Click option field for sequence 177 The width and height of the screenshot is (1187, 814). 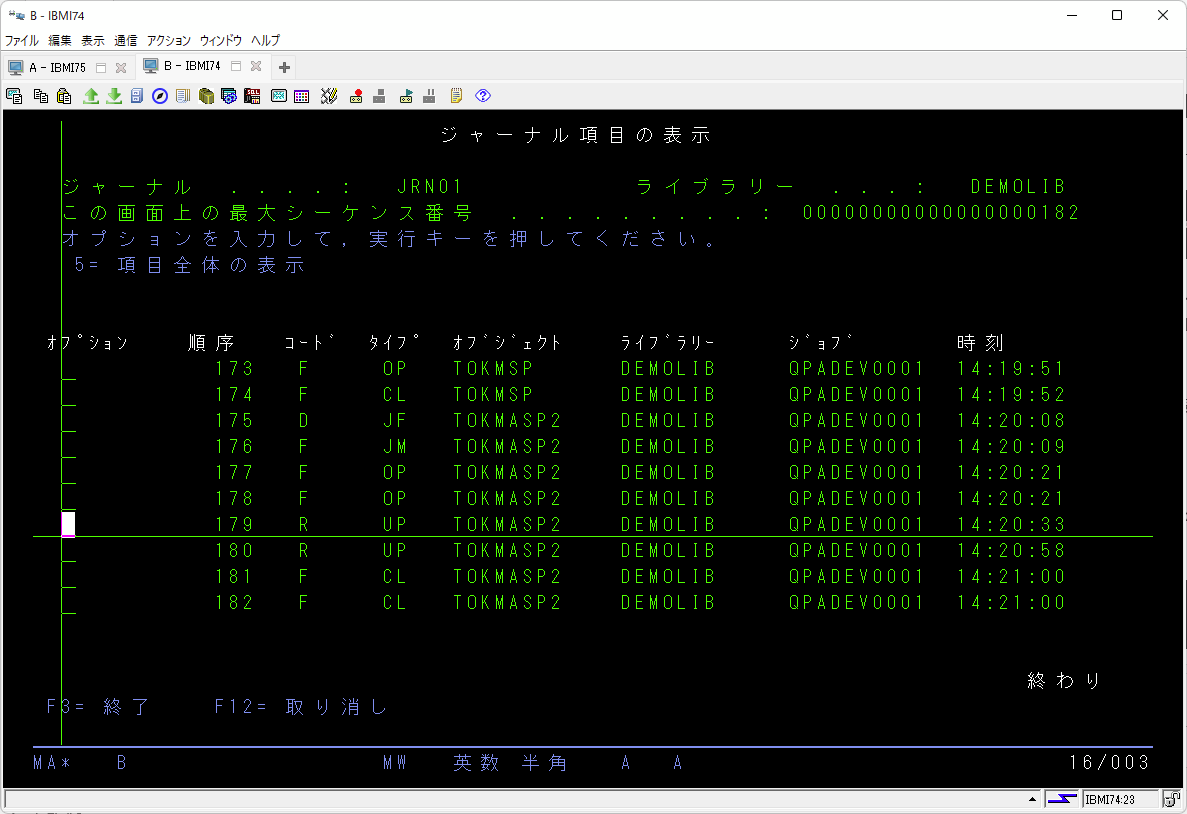68,472
